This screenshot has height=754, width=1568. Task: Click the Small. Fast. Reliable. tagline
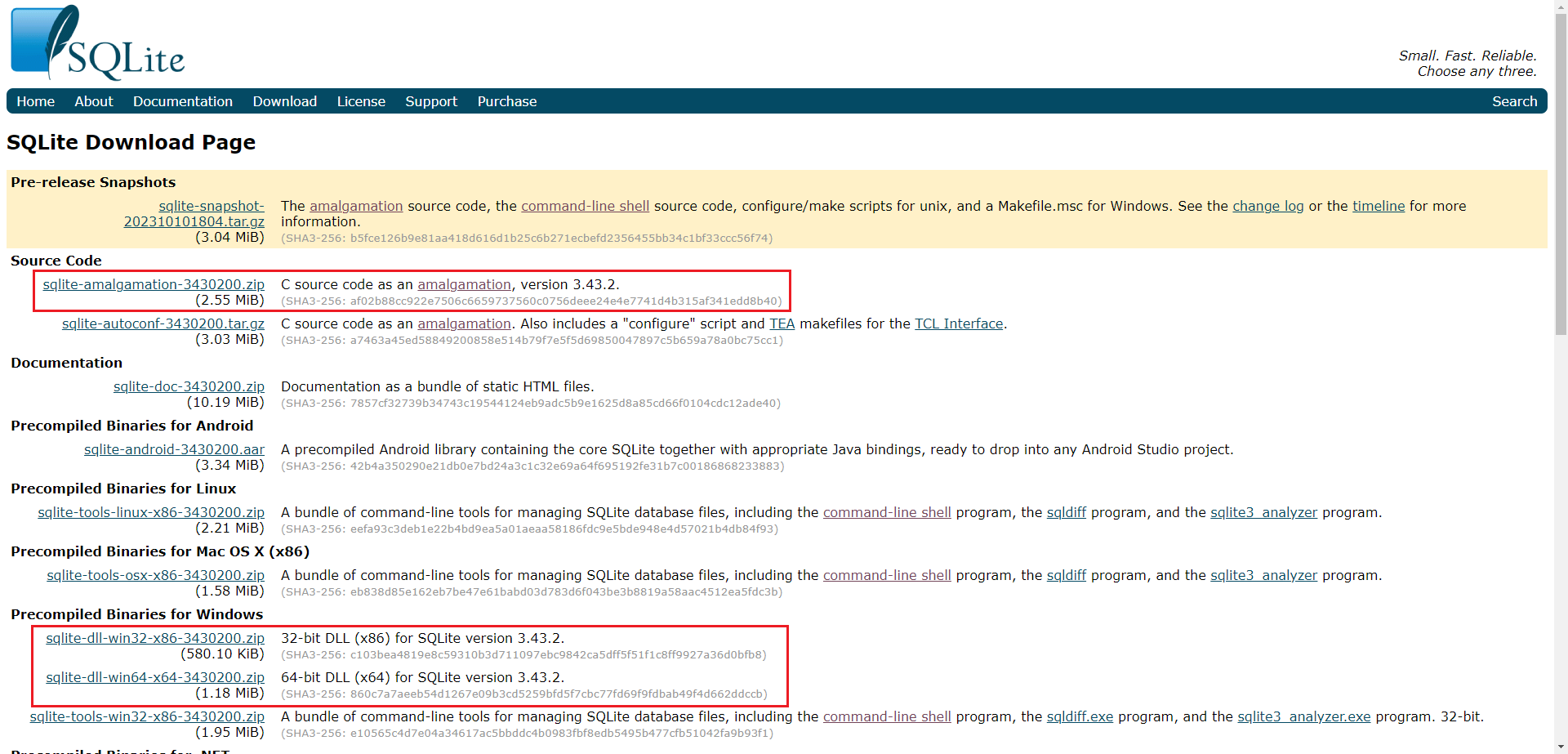[x=1468, y=56]
